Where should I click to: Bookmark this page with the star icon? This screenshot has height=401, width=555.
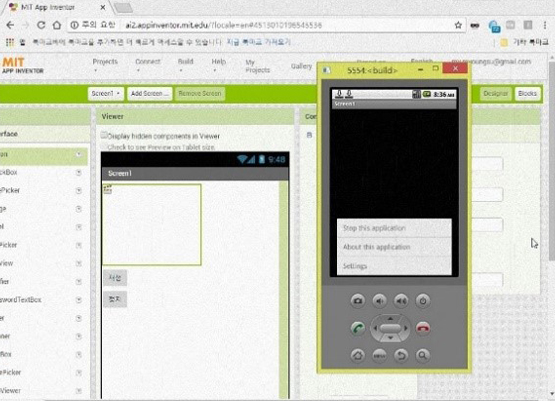tap(458, 25)
